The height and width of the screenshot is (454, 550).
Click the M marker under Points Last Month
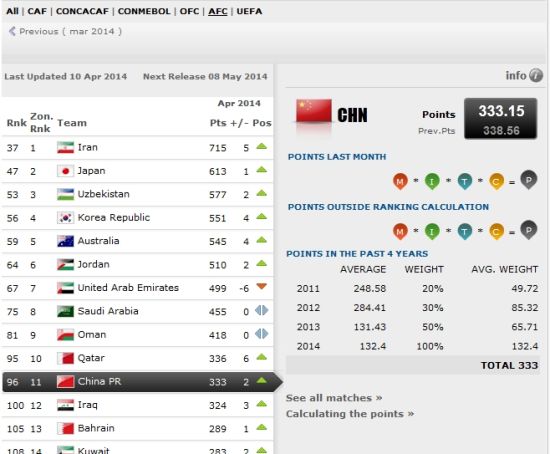point(400,181)
